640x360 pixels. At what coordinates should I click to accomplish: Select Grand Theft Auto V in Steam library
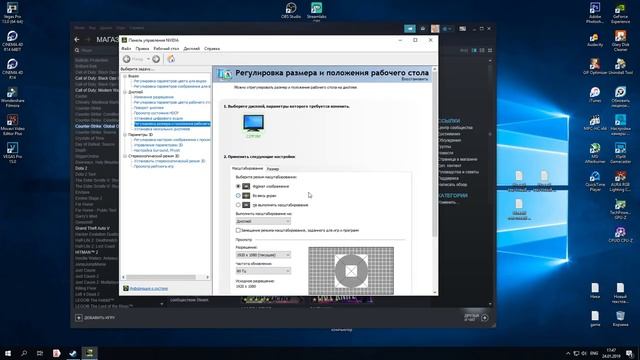pyautogui.click(x=92, y=228)
